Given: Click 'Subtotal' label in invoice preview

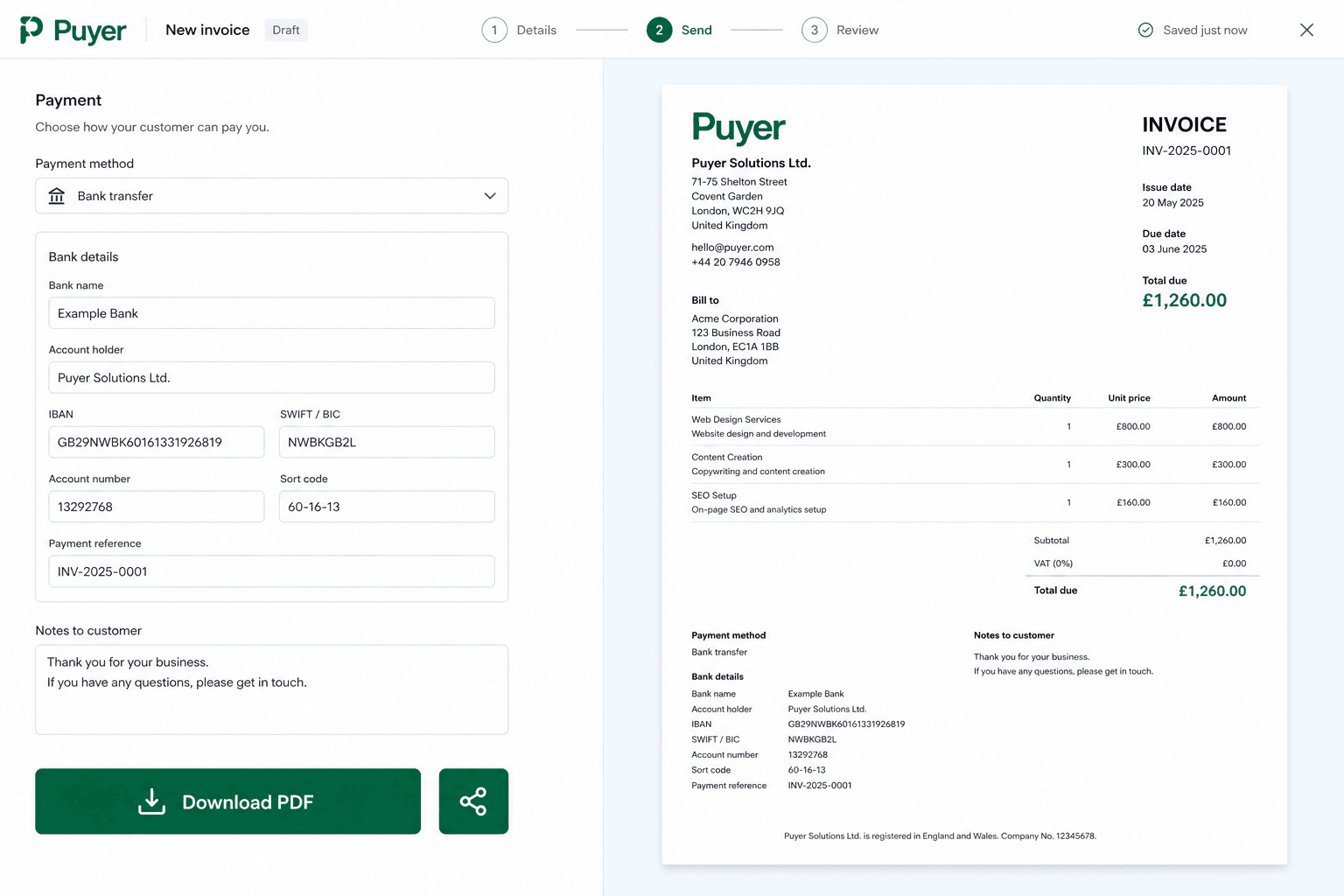Looking at the screenshot, I should (x=1052, y=541).
